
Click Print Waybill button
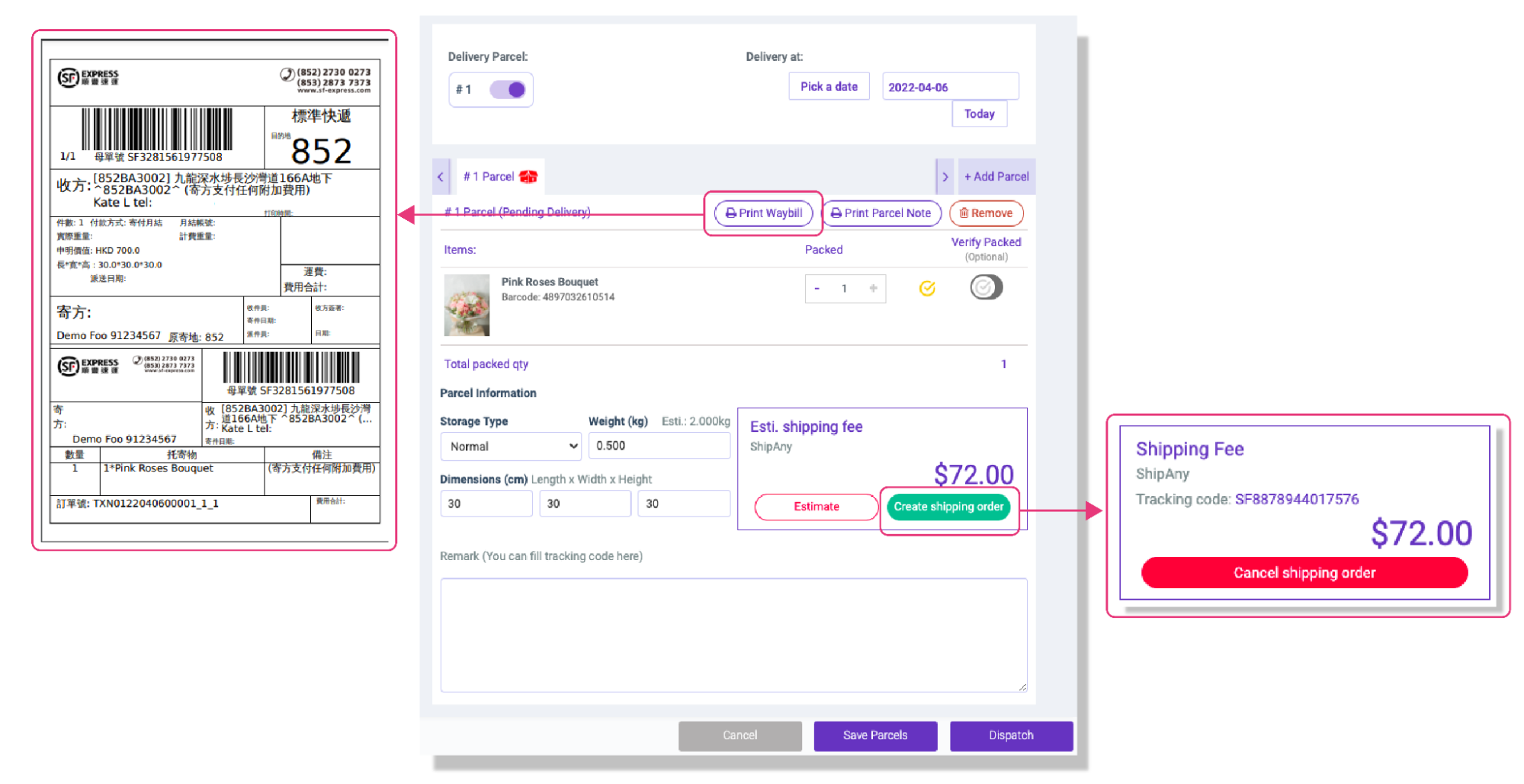click(763, 213)
